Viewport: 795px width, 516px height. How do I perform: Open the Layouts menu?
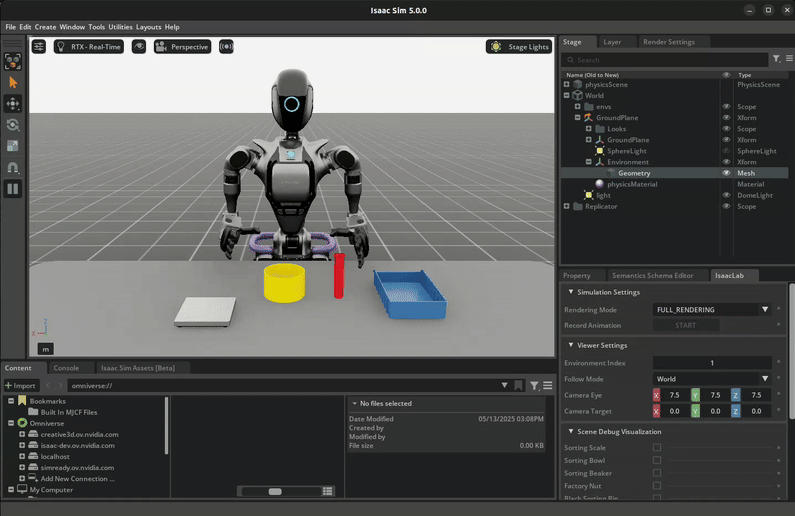(x=149, y=27)
